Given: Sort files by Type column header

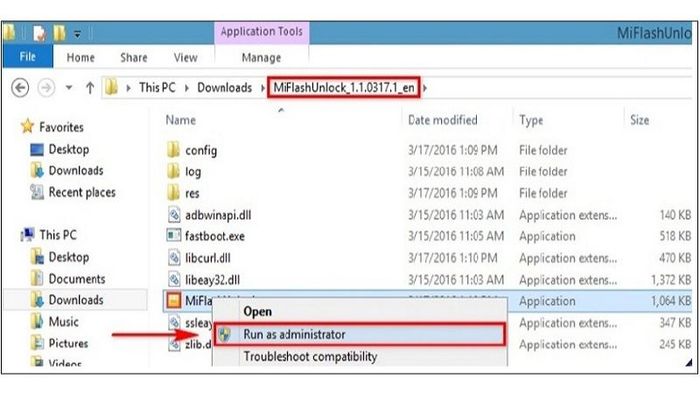Looking at the screenshot, I should (x=531, y=120).
